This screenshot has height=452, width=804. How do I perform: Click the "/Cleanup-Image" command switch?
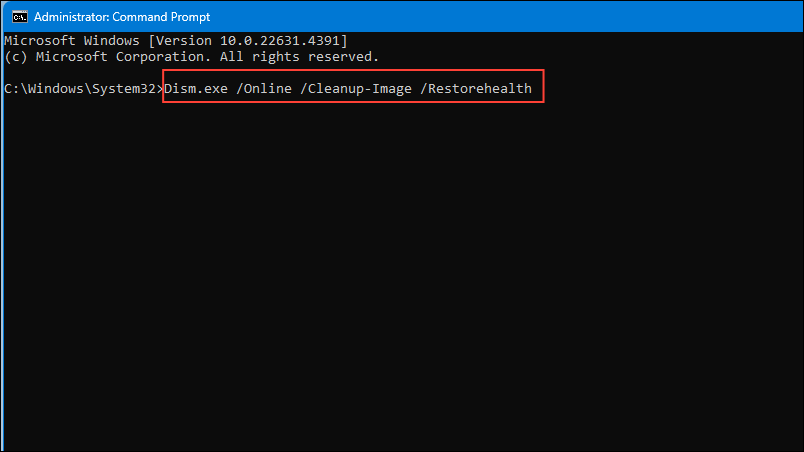[x=356, y=89]
